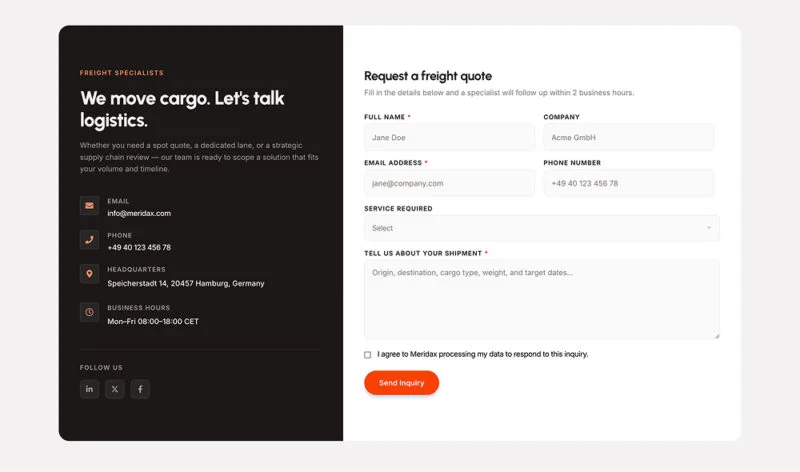This screenshot has width=800, height=472.
Task: Click the 'I agree to Meridax processing' label
Action: pos(483,354)
